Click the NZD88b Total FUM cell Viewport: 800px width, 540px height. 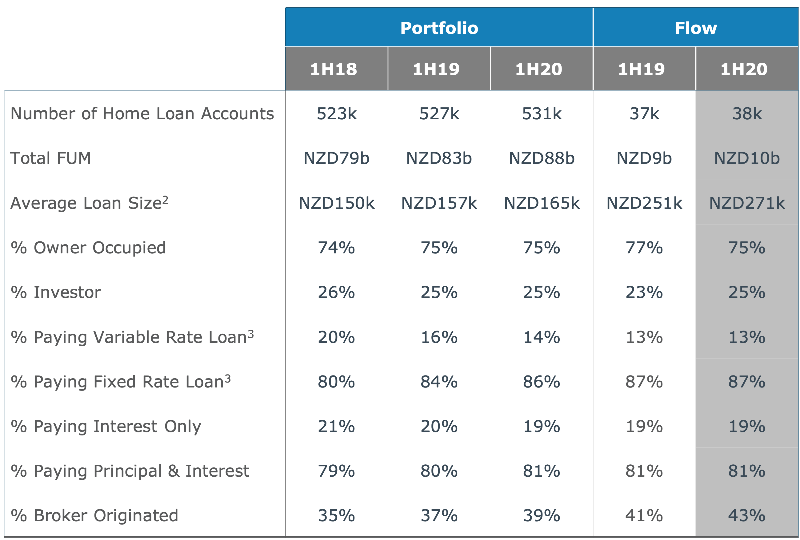[541, 158]
